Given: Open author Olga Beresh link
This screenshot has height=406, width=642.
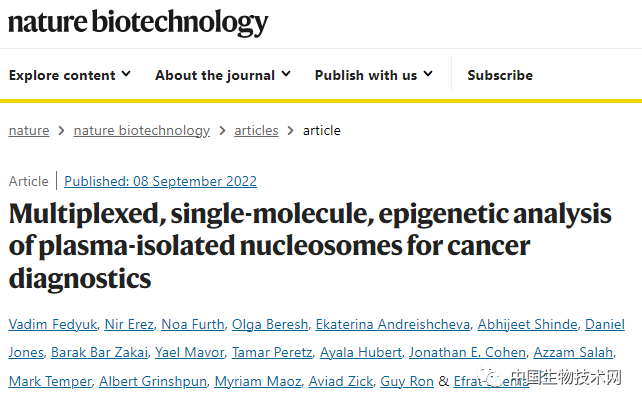Looking at the screenshot, I should [268, 325].
